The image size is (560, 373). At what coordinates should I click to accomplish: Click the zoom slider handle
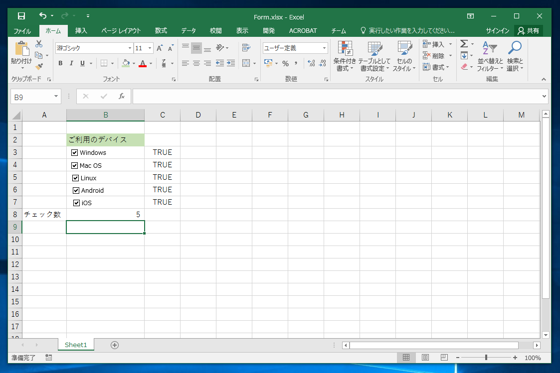[486, 358]
